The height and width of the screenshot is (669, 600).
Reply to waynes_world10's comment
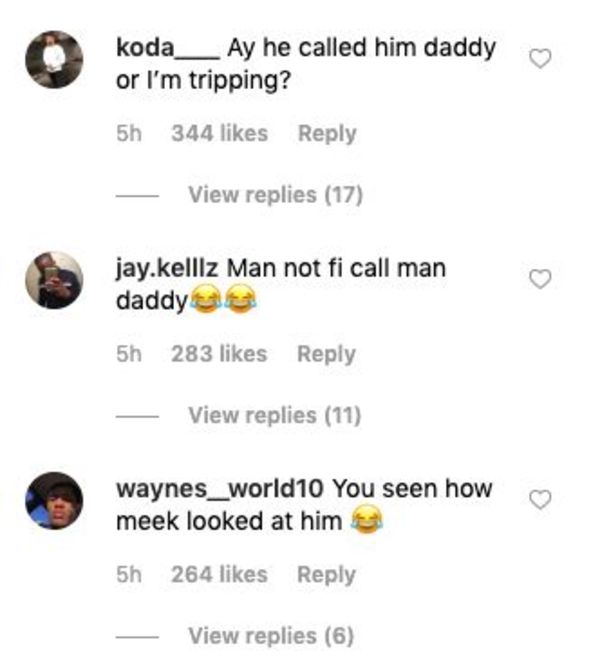click(326, 575)
